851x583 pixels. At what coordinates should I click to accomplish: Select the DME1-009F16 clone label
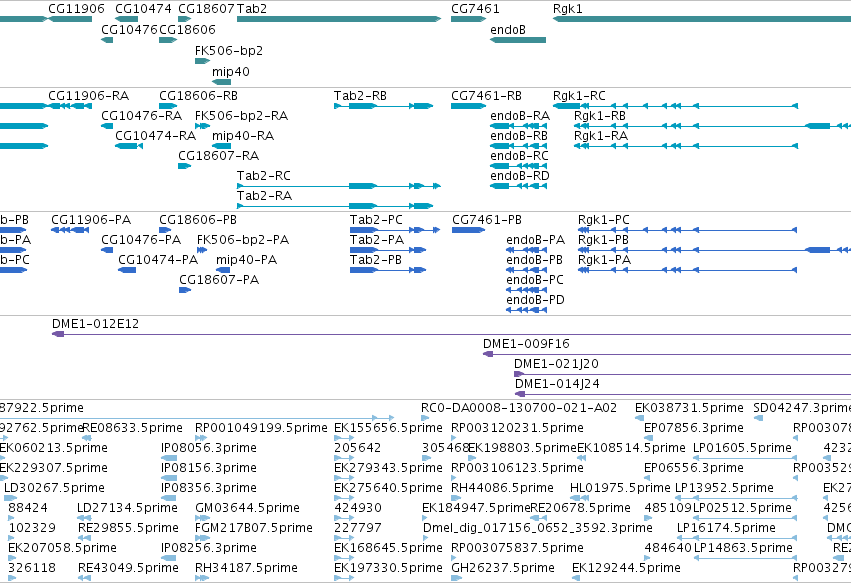[526, 345]
